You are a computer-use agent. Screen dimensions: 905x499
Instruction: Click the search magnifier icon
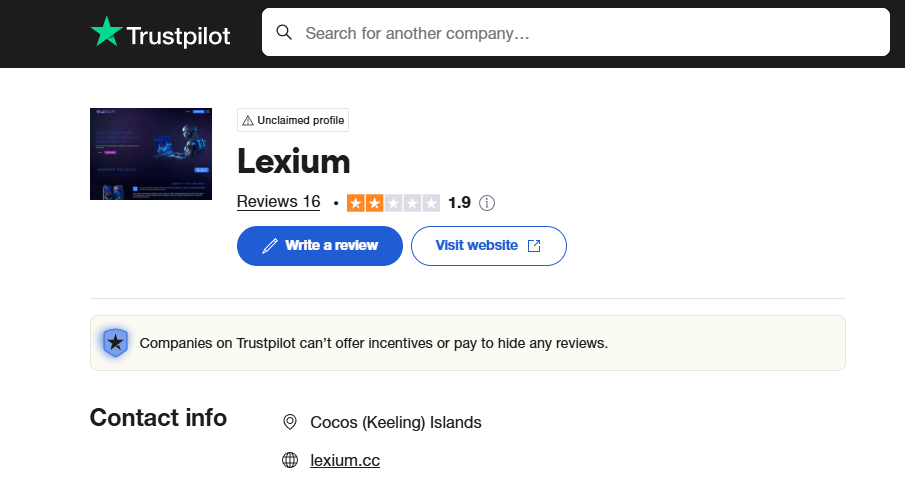click(x=284, y=33)
